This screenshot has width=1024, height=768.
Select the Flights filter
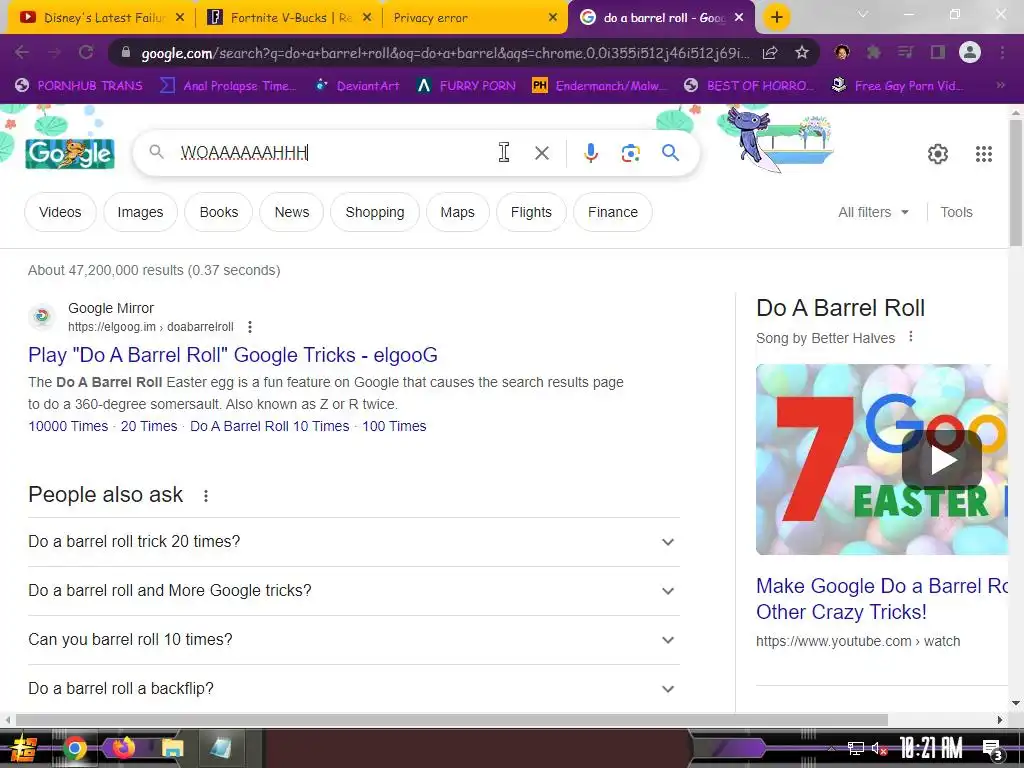[531, 212]
